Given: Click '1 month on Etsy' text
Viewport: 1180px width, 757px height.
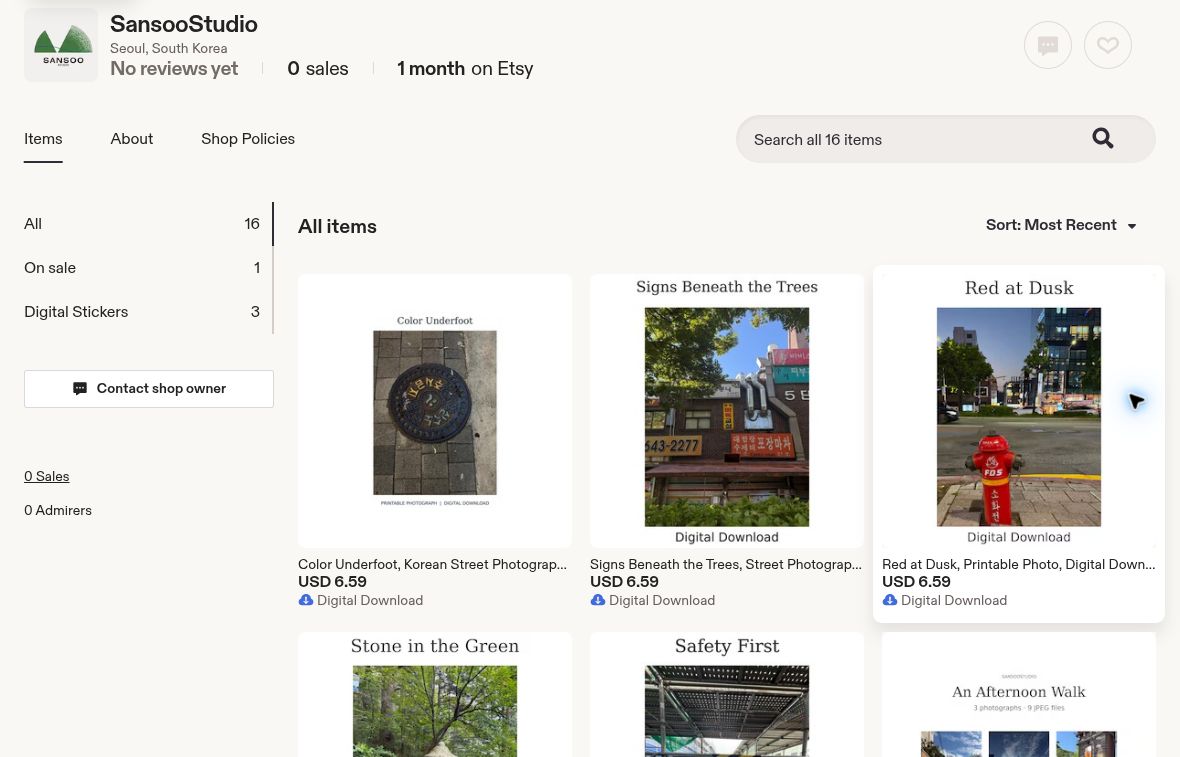Looking at the screenshot, I should point(465,68).
